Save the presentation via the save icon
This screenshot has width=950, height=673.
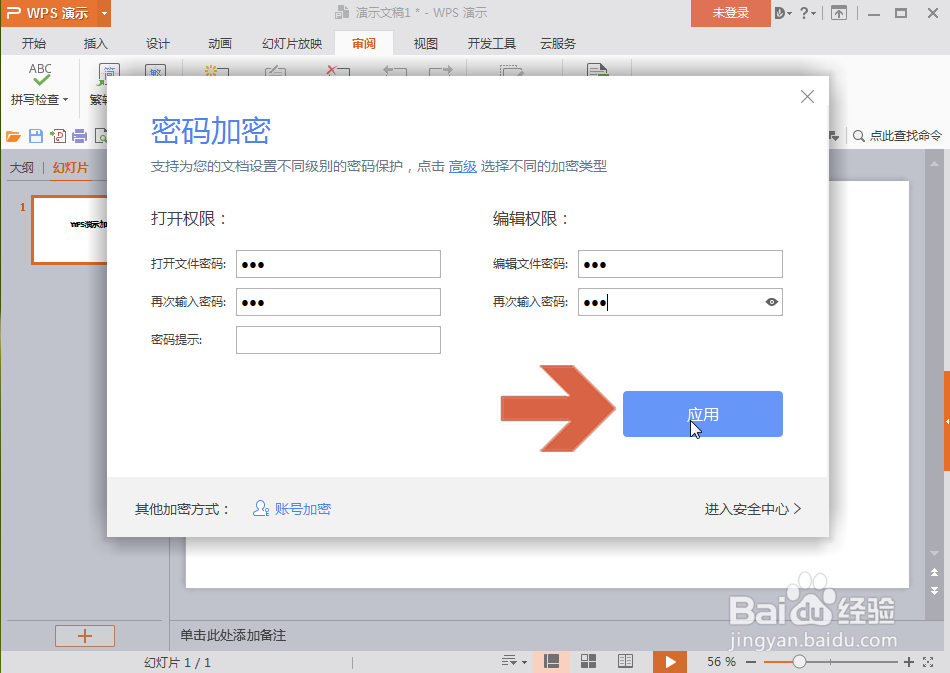point(37,135)
